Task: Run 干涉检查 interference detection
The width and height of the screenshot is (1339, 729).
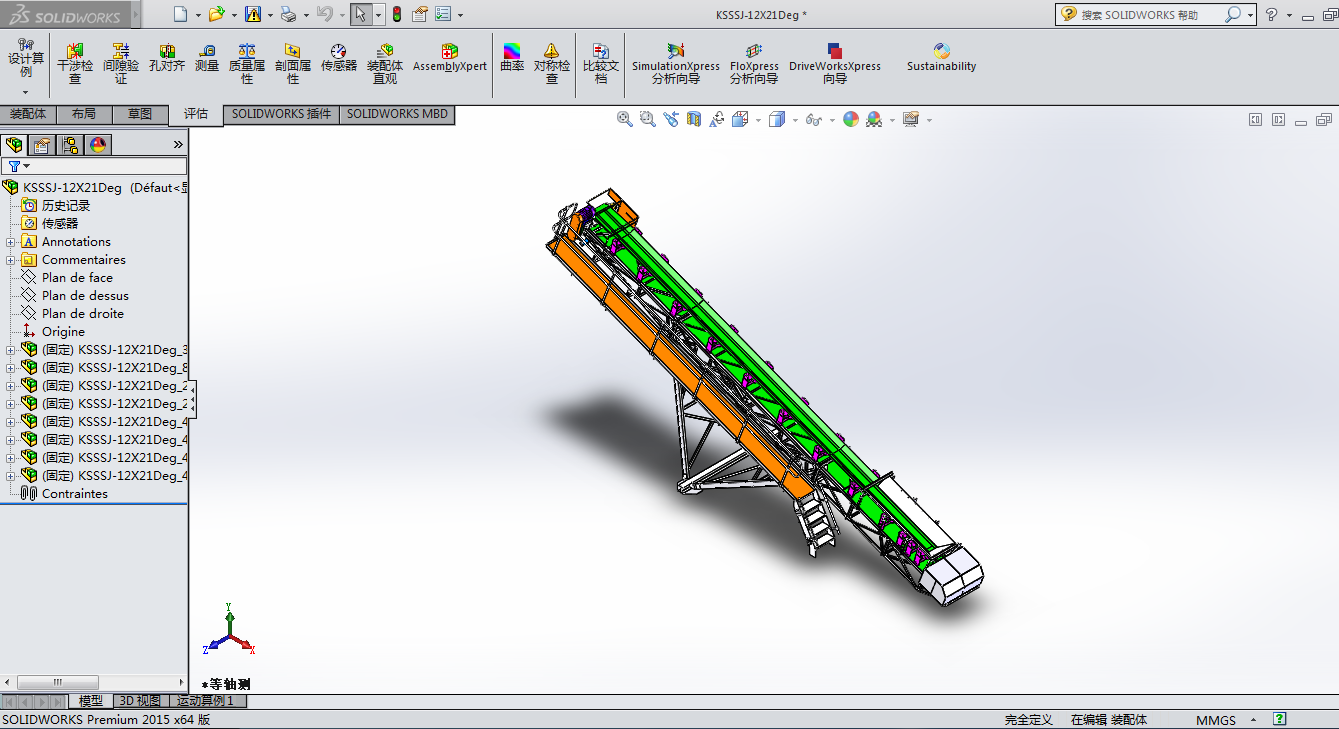Action: tap(75, 63)
